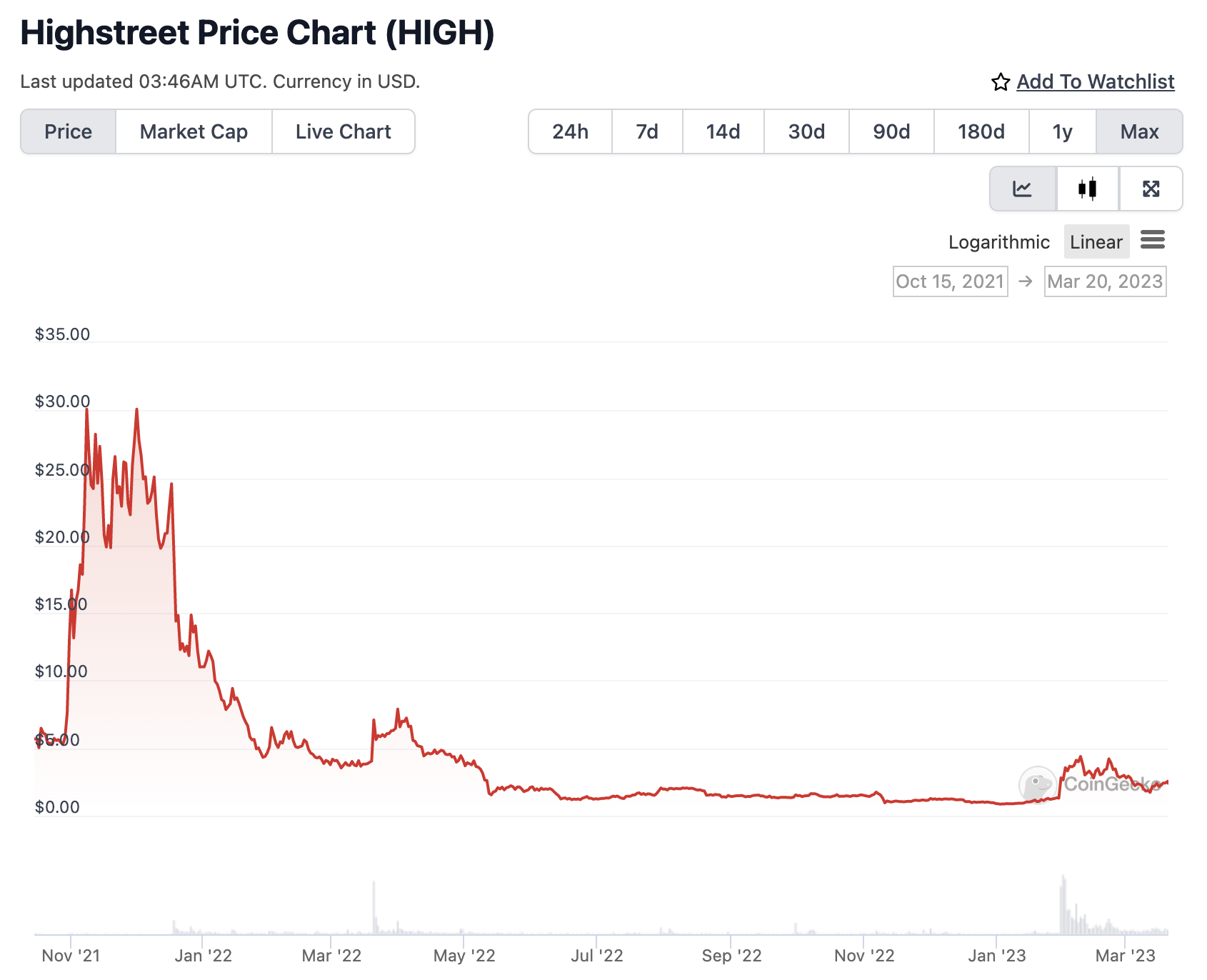
Task: Enable Logarithmic scale
Action: 998,242
